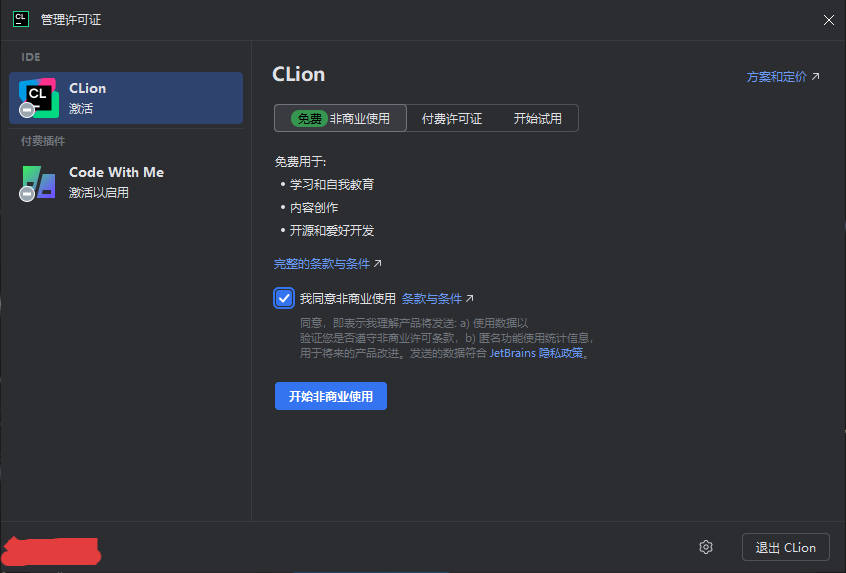Viewport: 846px width, 573px height.
Task: Close the 管理许可证 dialog
Action: 829,20
